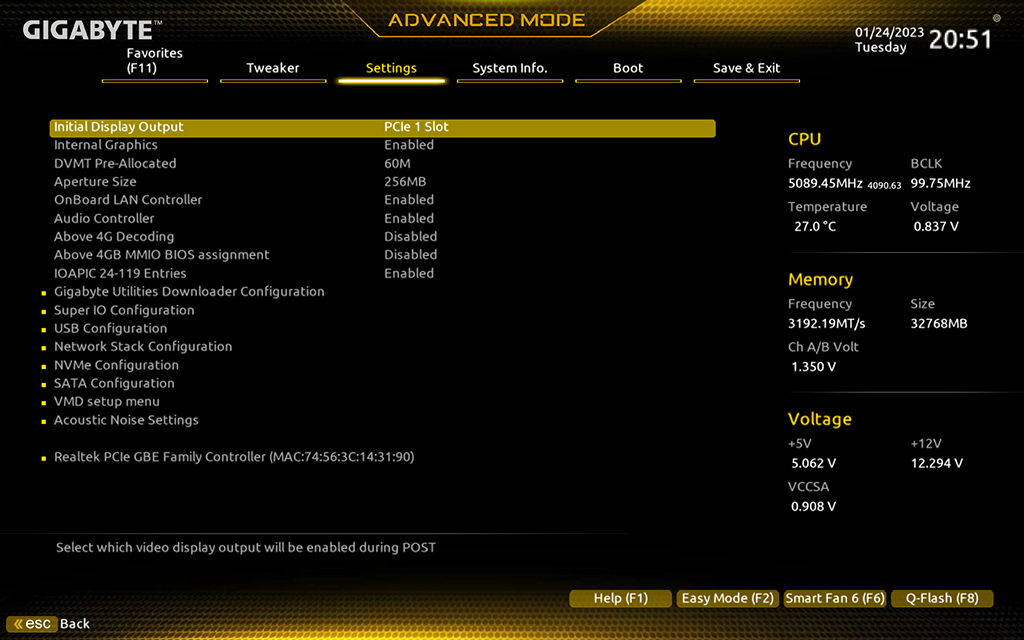
Task: Open Smart Fan 6 (F6)
Action: pos(835,598)
